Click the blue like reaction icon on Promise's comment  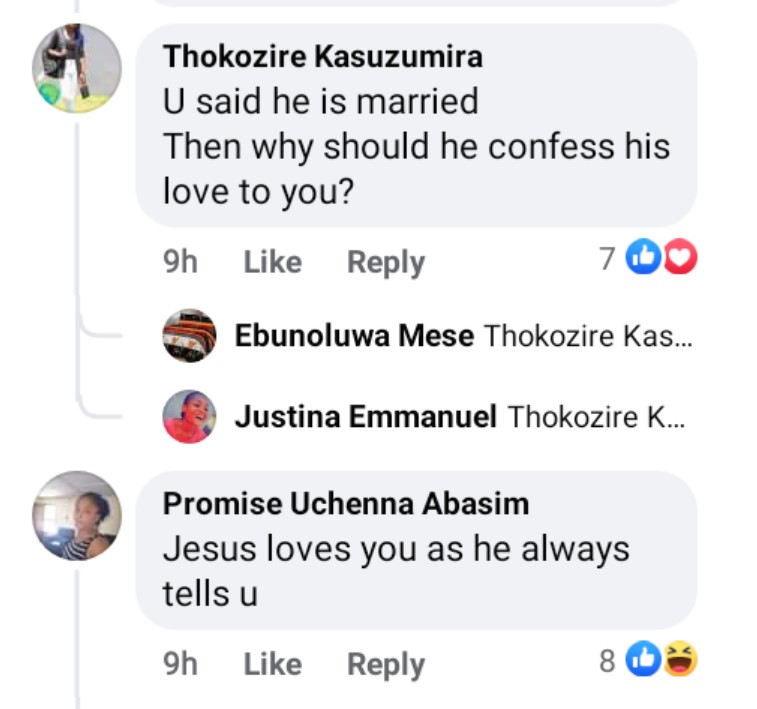tap(640, 659)
